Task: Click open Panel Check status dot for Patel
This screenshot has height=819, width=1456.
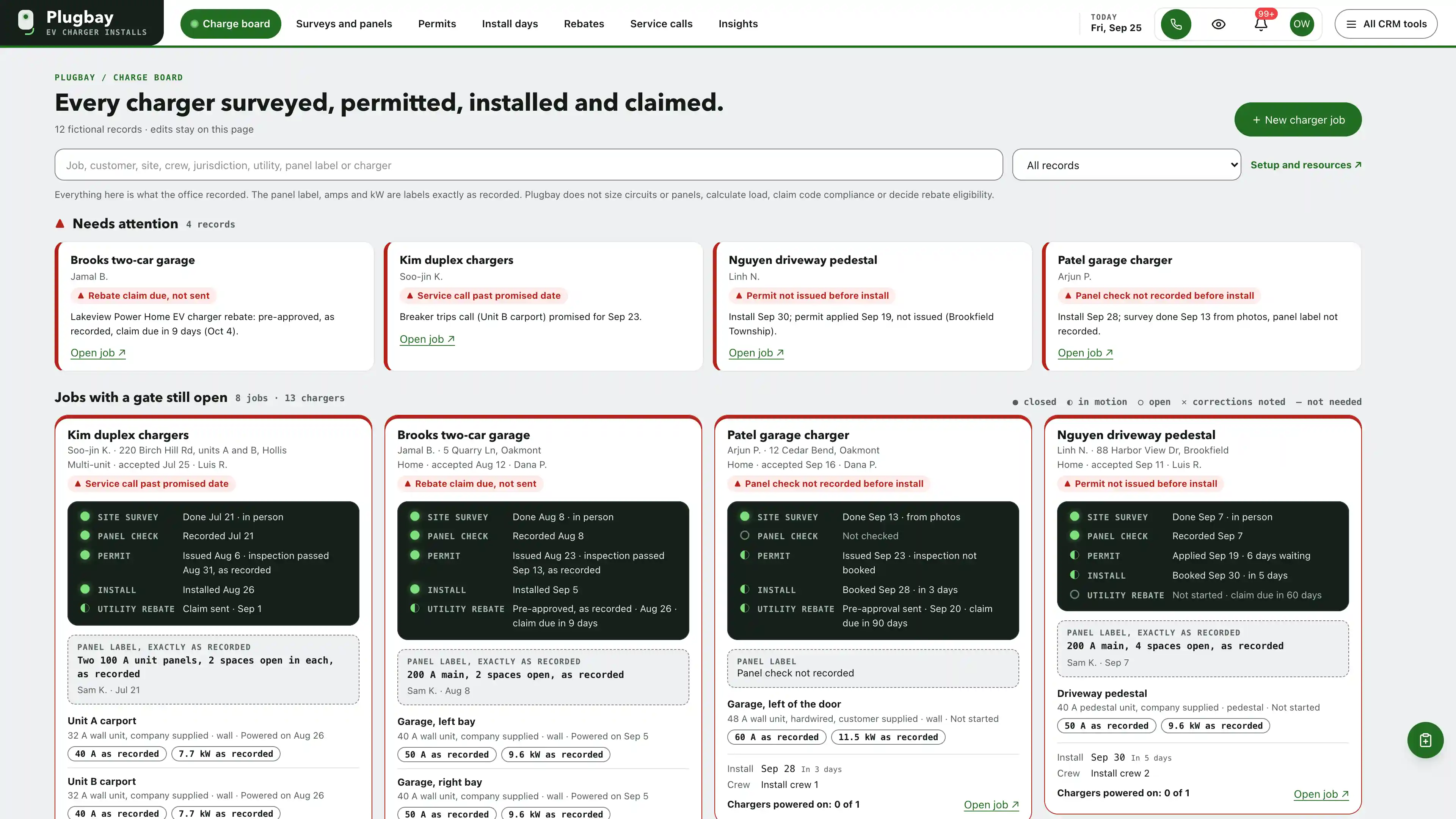Action: (744, 535)
